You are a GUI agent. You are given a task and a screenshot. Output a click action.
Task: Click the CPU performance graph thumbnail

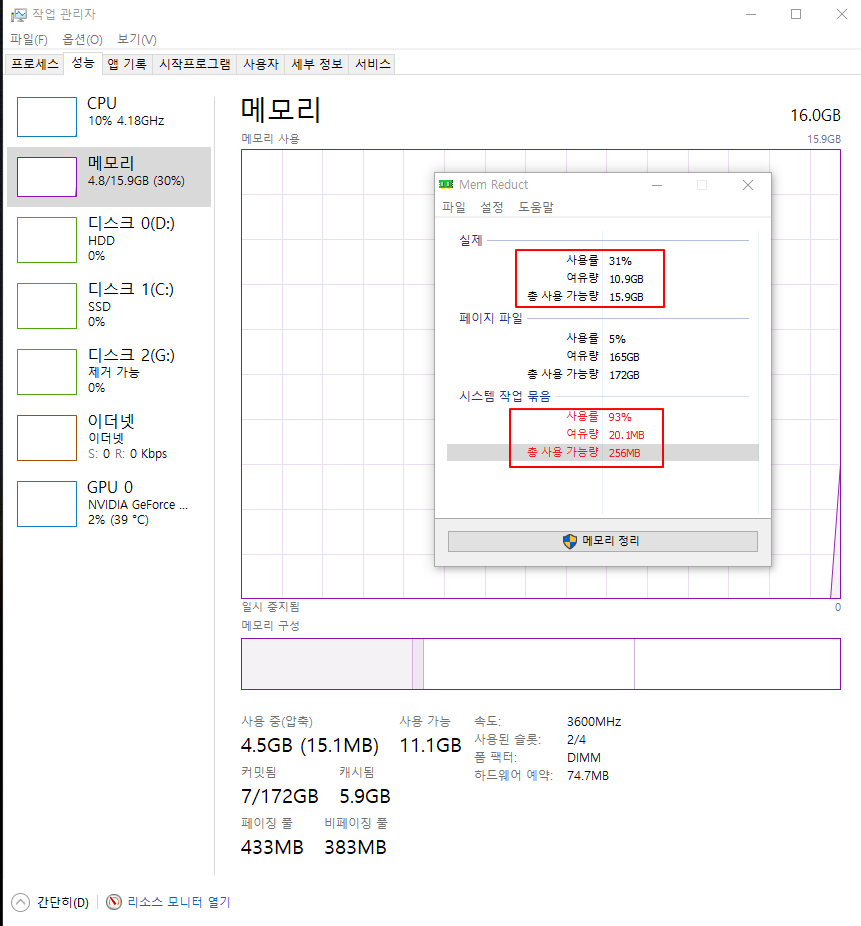click(x=47, y=116)
